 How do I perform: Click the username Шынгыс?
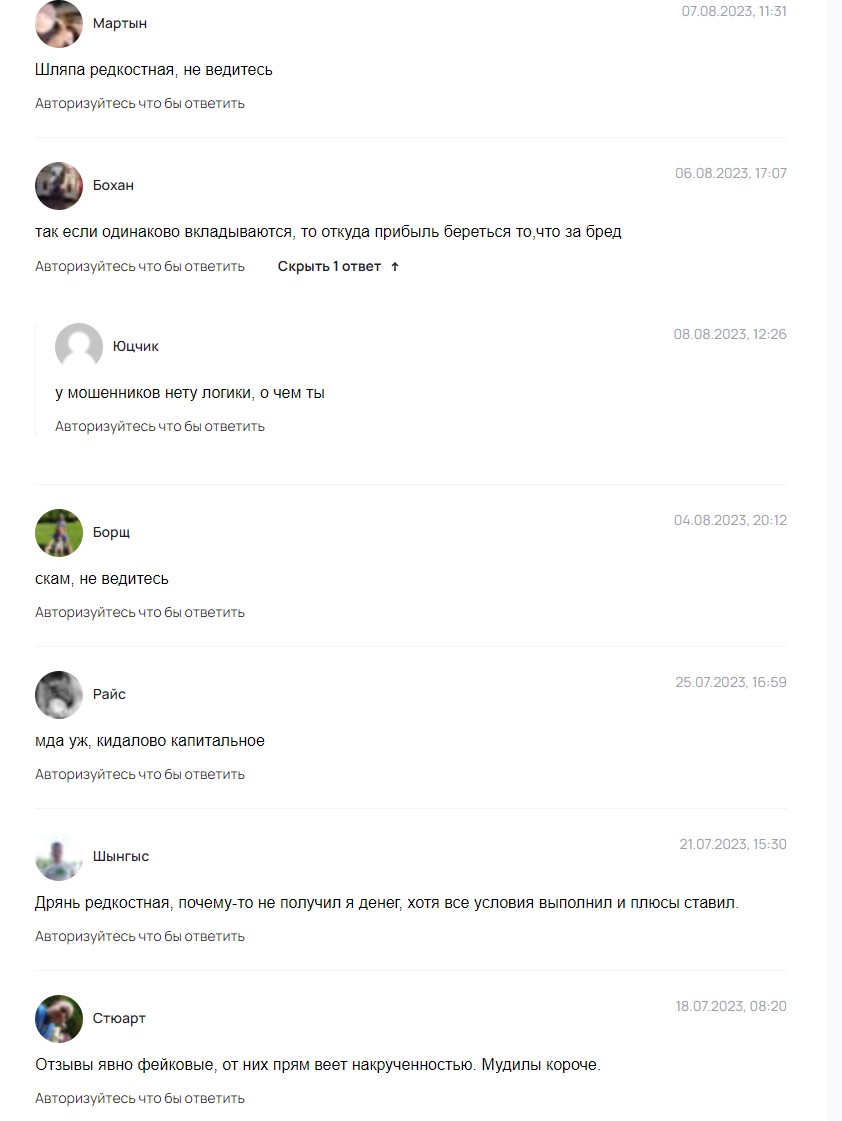tap(121, 856)
